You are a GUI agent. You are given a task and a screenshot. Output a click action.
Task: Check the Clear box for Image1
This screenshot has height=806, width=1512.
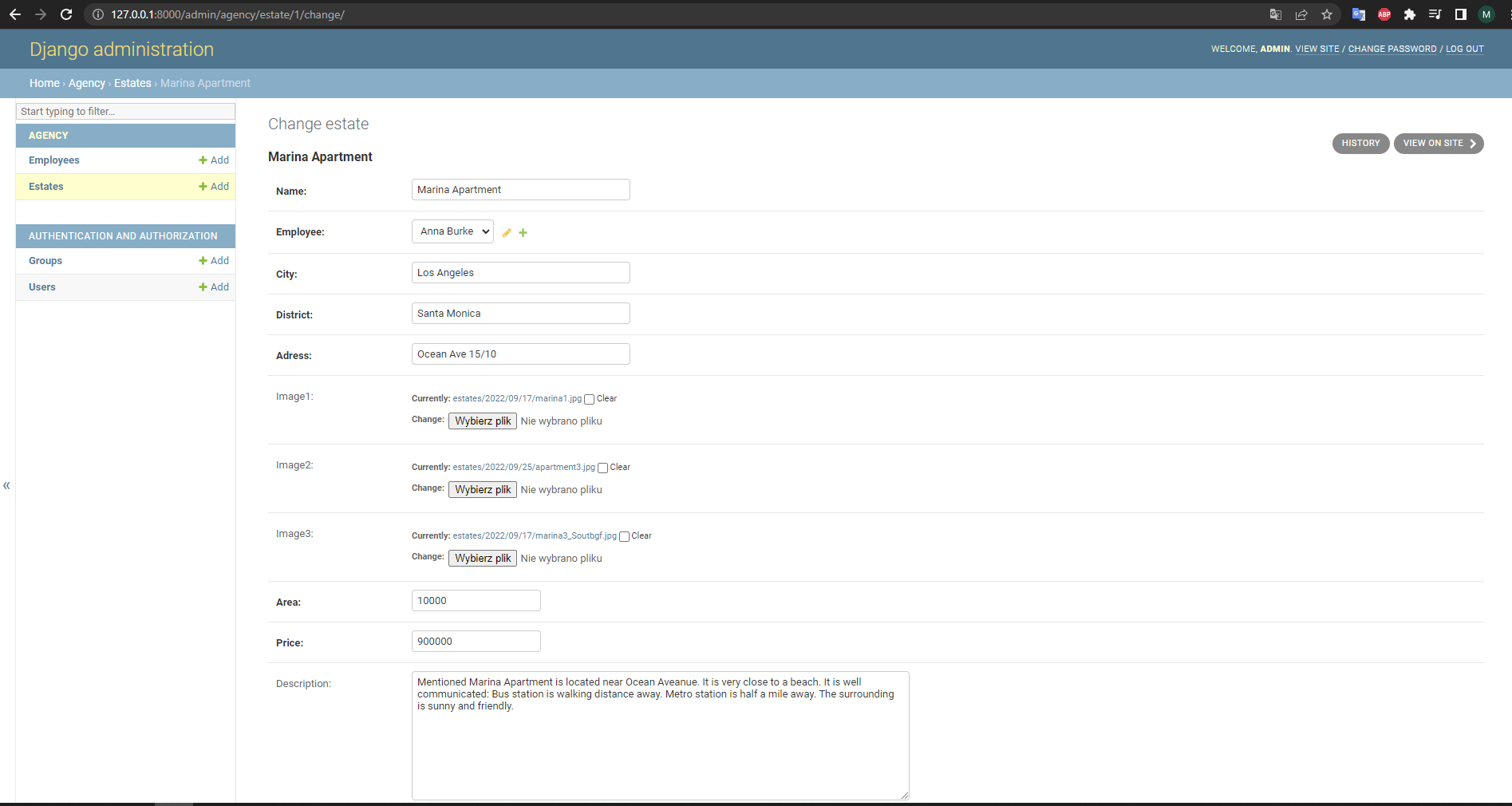(589, 399)
